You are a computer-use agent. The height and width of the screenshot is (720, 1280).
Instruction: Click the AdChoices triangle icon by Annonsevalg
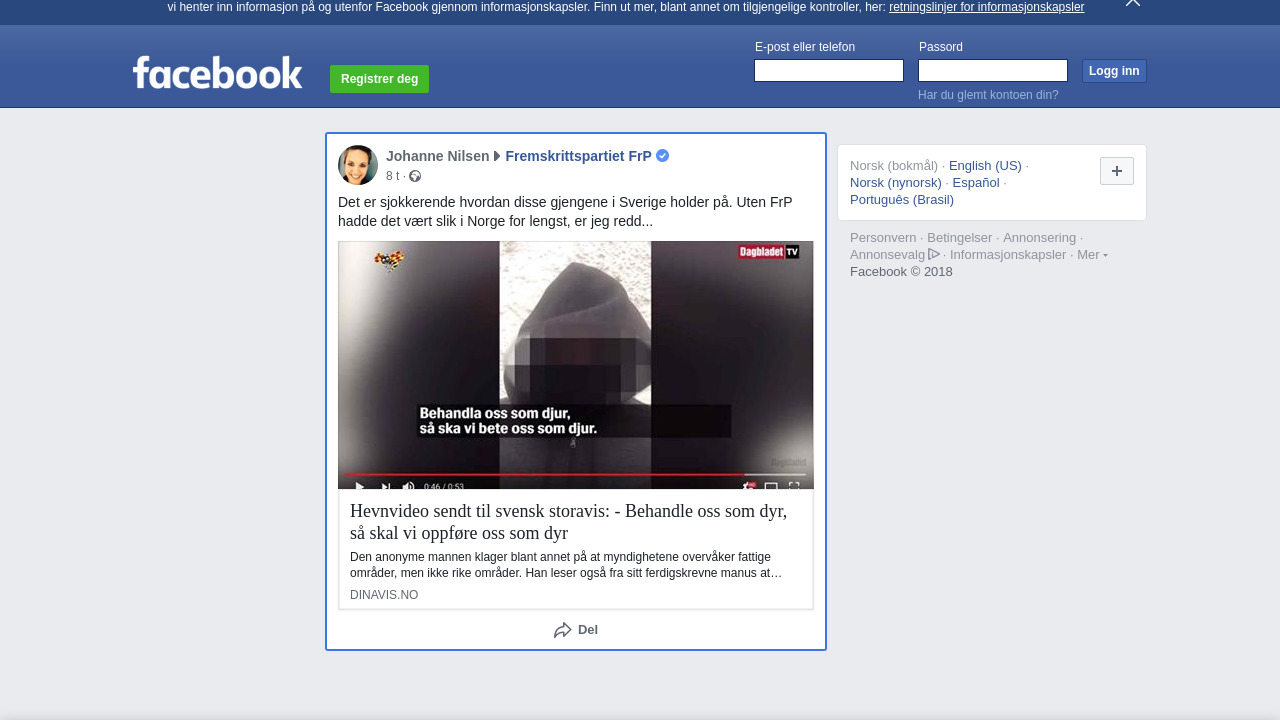click(934, 254)
